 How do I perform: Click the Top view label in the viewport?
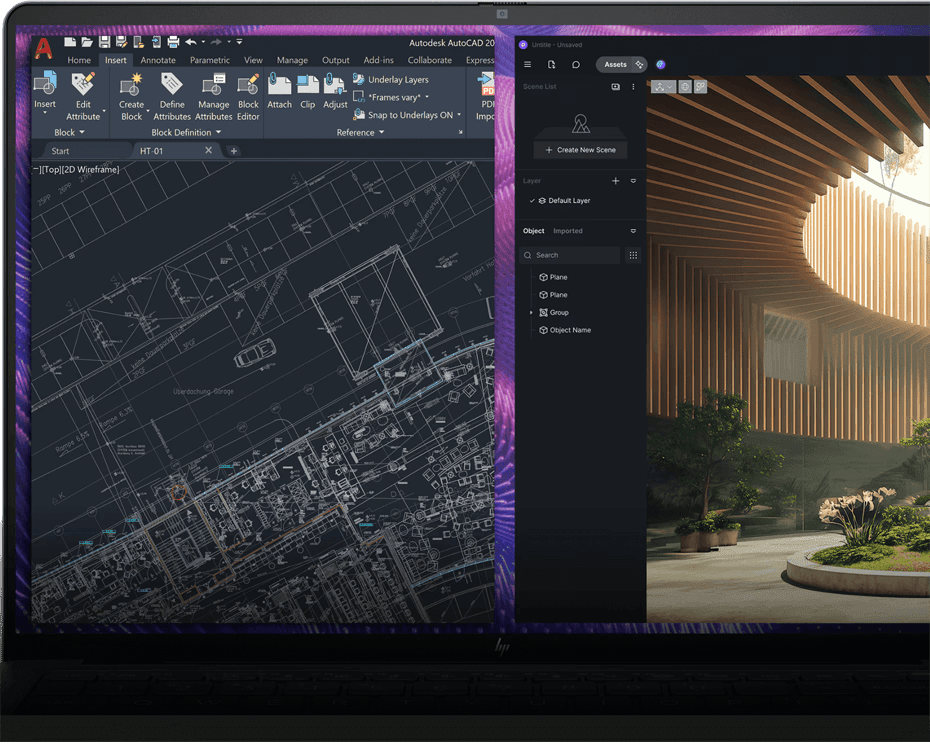[51, 169]
